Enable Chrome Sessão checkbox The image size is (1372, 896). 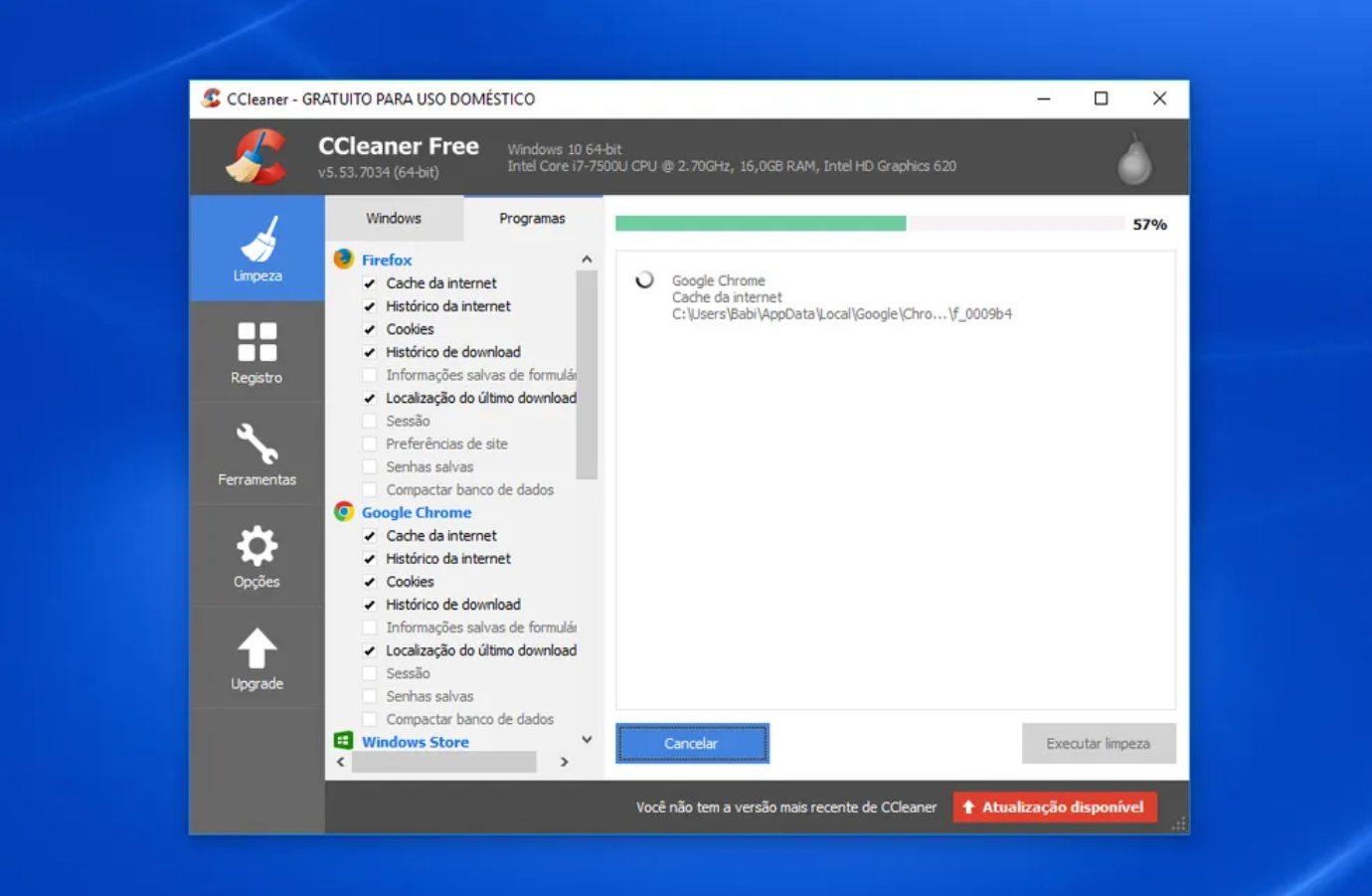point(370,673)
